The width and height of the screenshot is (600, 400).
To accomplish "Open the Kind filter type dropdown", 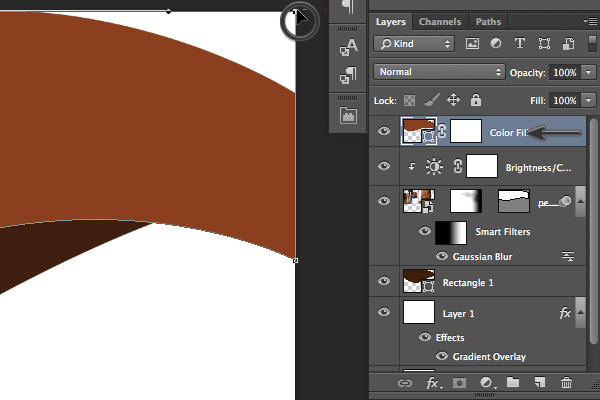I will coord(414,44).
